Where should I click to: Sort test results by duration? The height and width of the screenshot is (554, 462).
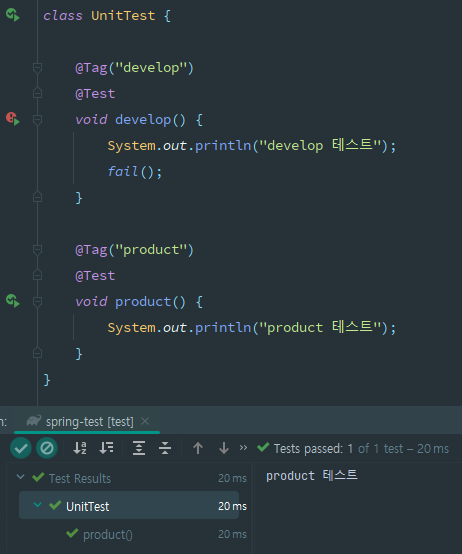[106, 448]
